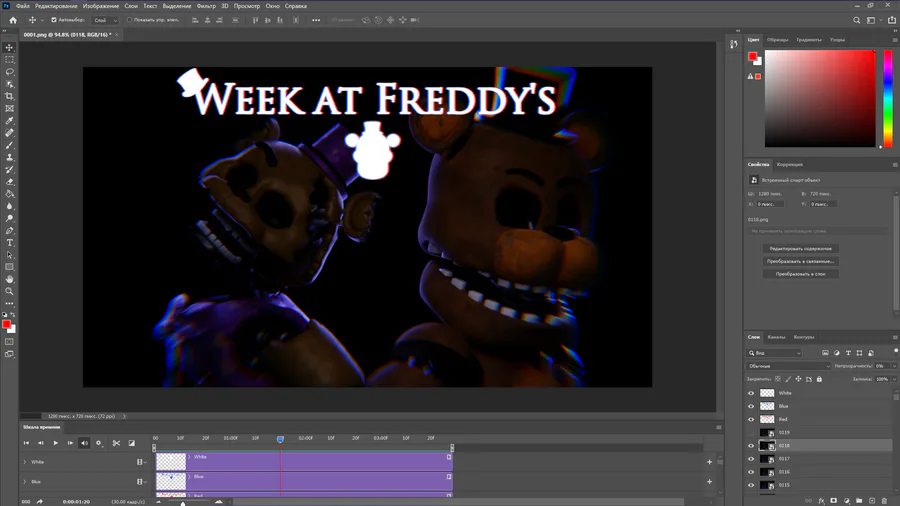The image size is (900, 506).
Task: Select the Pen tool
Action: (x=9, y=231)
